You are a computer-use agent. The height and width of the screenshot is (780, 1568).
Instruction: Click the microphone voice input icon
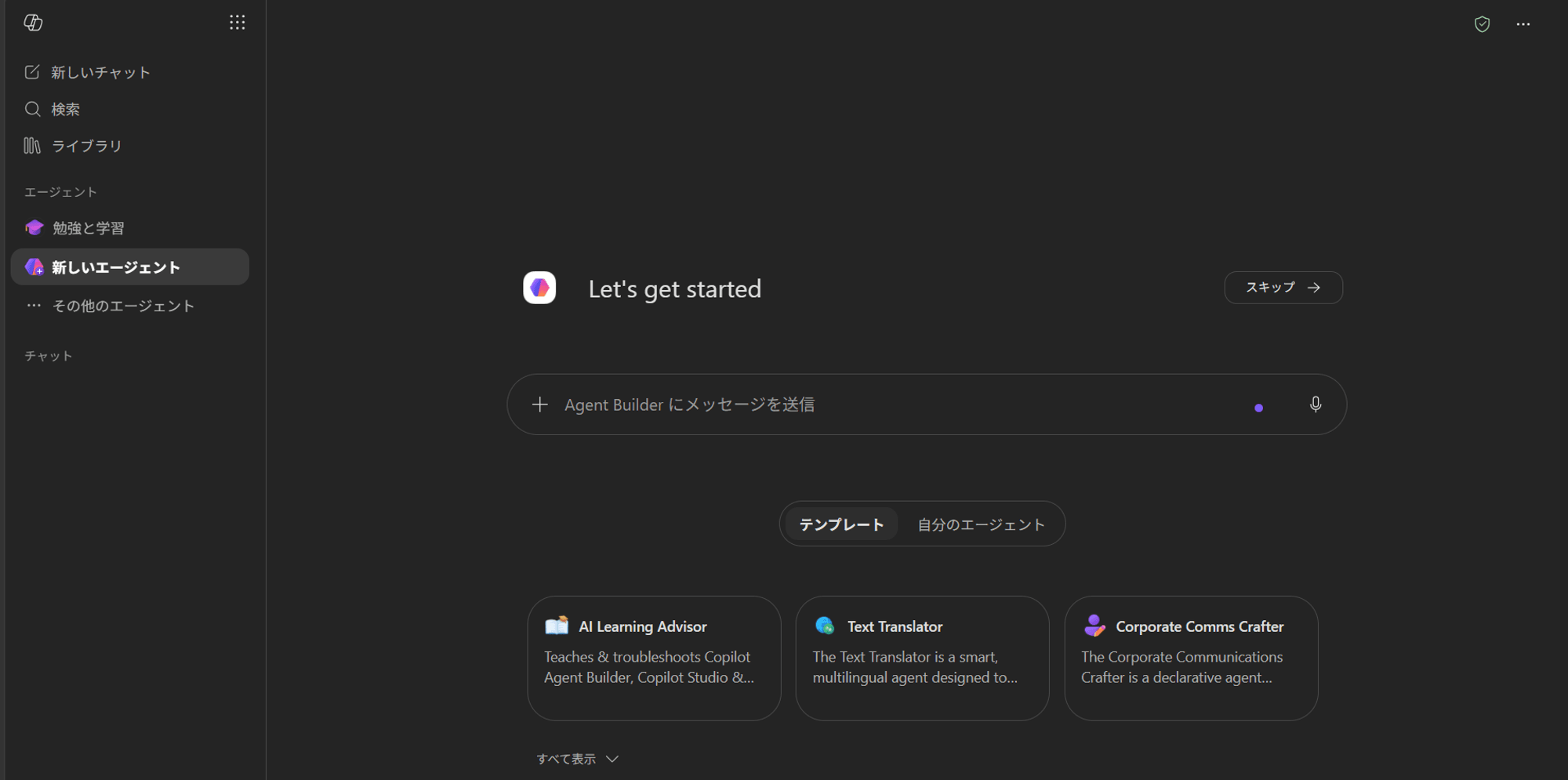click(1316, 405)
